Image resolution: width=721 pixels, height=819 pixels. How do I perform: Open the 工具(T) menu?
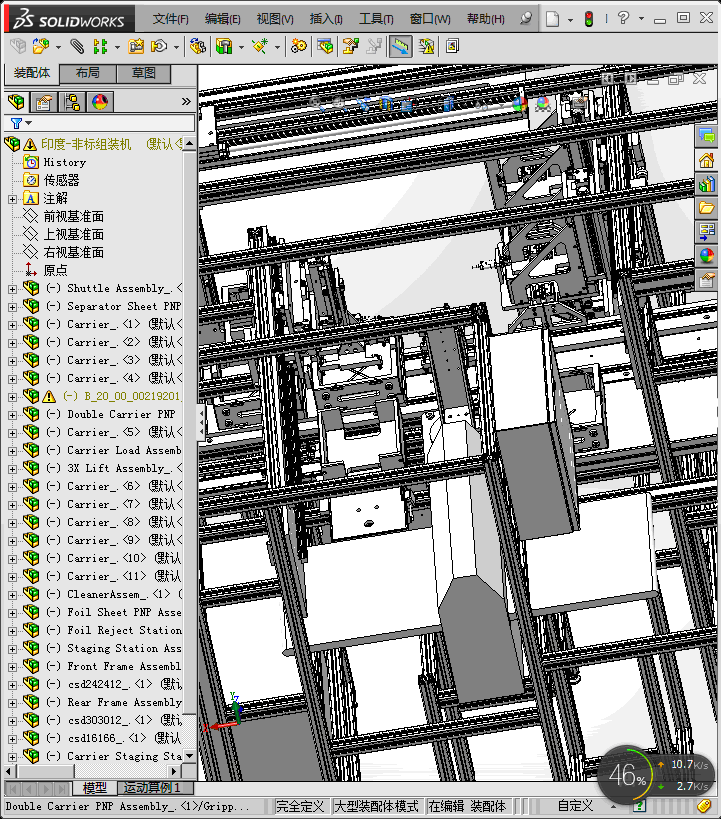[376, 19]
